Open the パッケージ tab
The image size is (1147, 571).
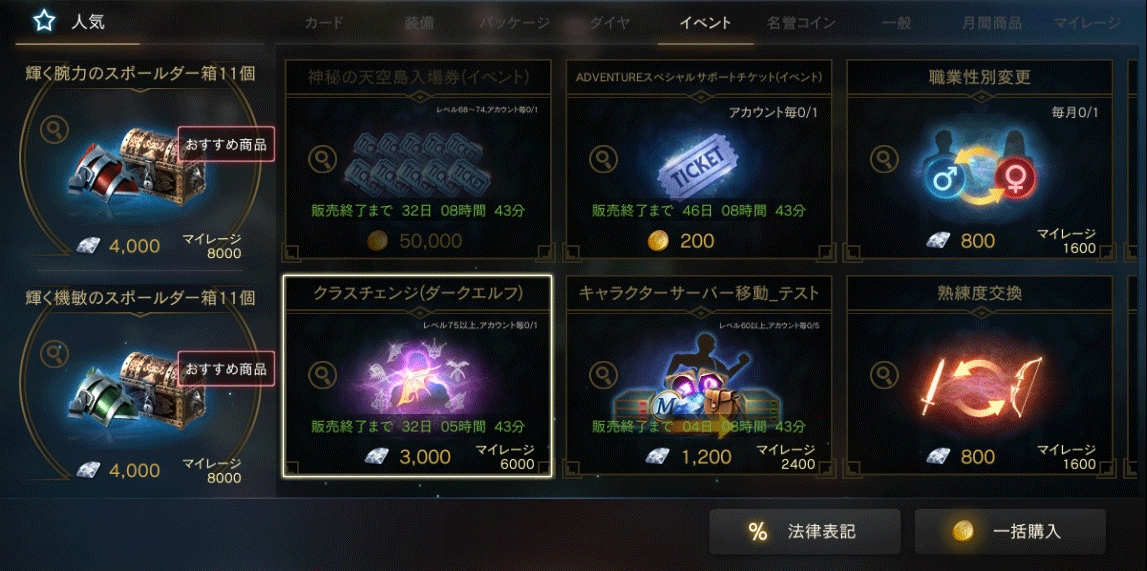pyautogui.click(x=514, y=23)
